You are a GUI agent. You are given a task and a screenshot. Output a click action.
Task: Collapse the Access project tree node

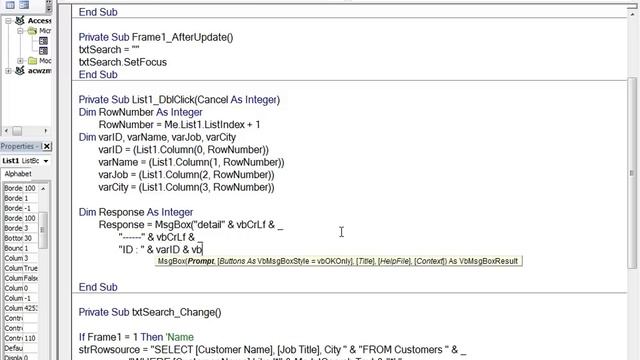click(8, 20)
